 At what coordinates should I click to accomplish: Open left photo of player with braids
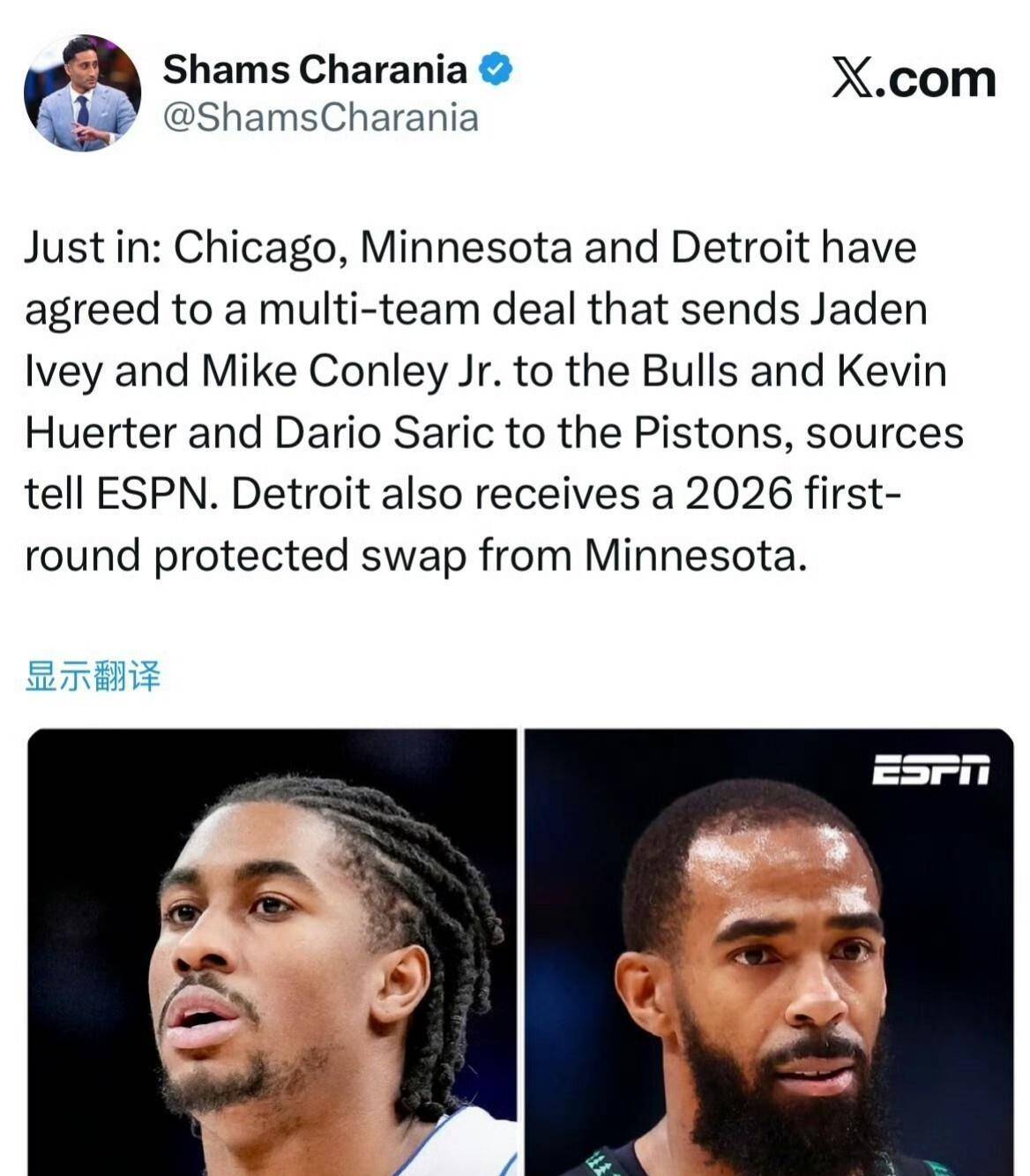click(x=272, y=952)
